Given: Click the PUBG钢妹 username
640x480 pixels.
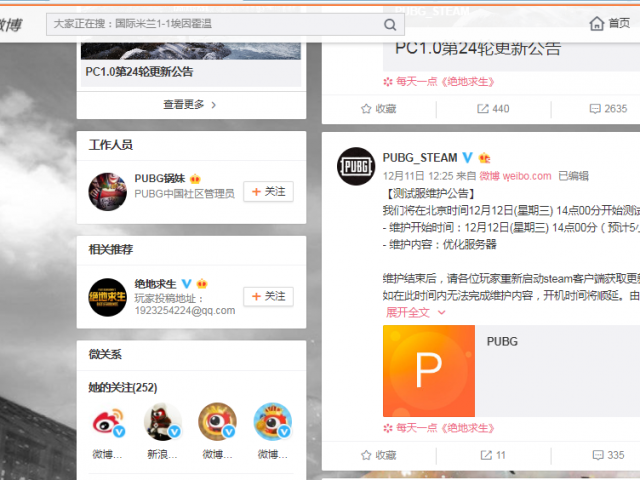Looking at the screenshot, I should tap(160, 178).
